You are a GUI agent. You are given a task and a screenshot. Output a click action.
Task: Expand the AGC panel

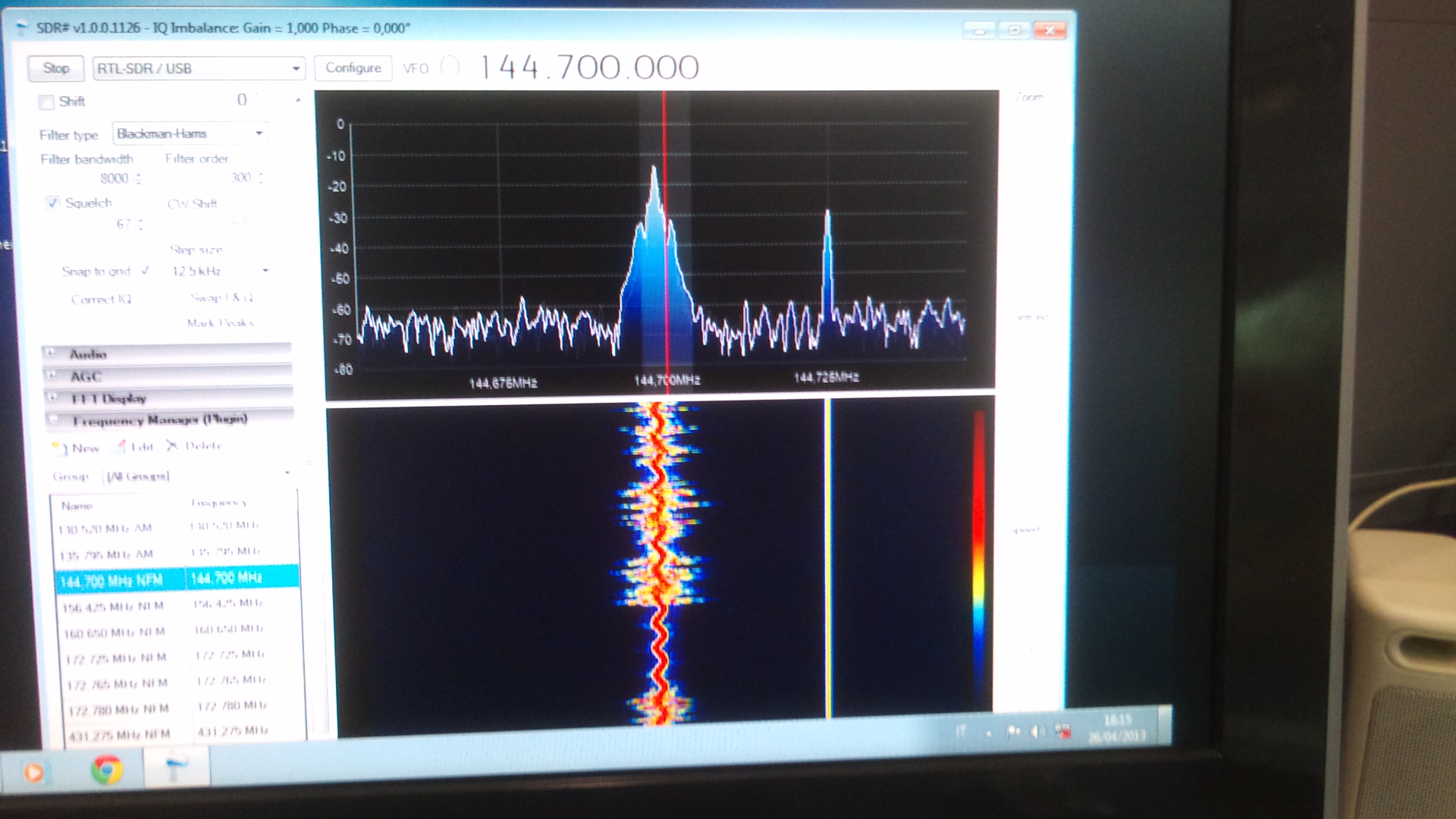tap(168, 376)
